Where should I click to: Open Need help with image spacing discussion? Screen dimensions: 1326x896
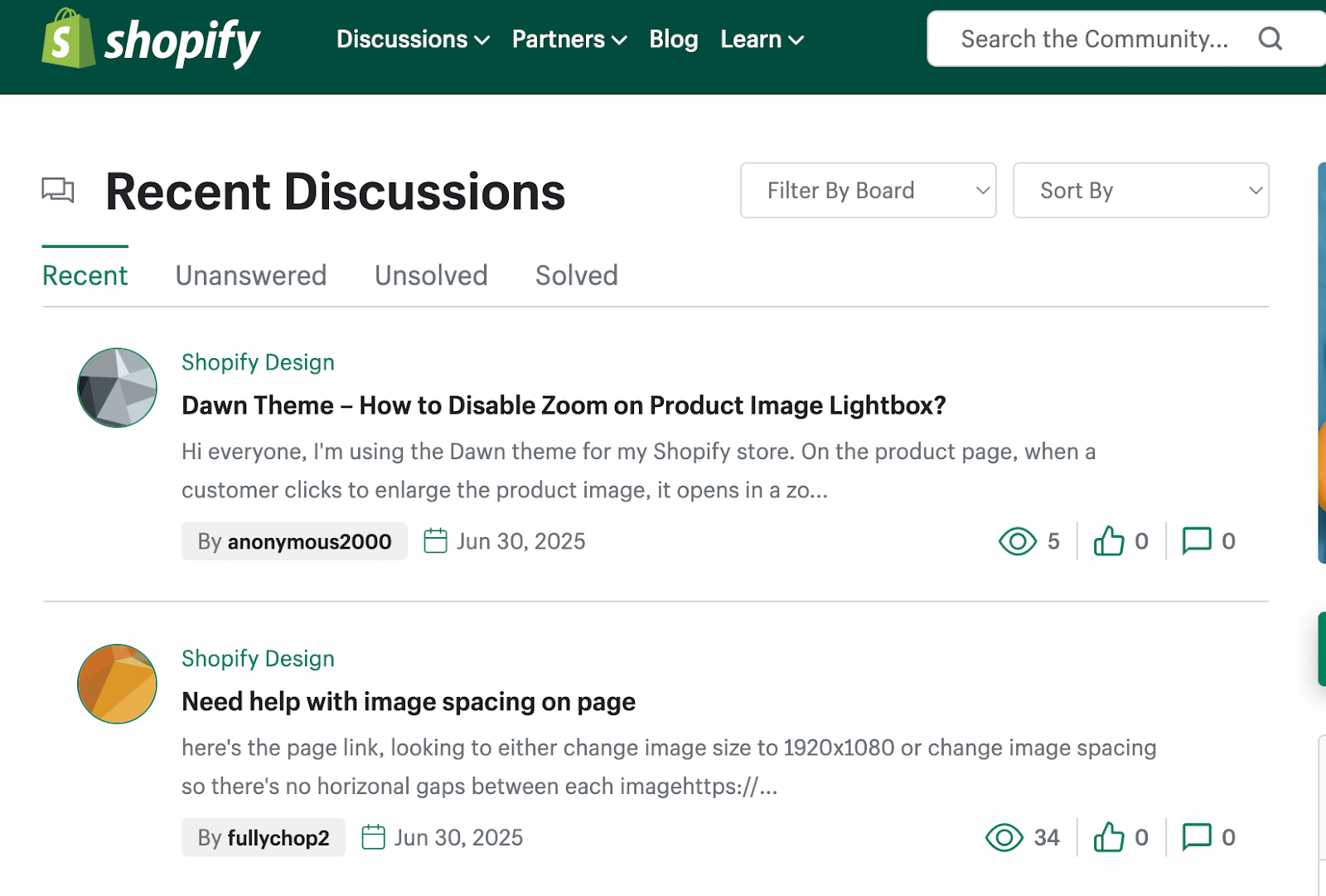(409, 702)
